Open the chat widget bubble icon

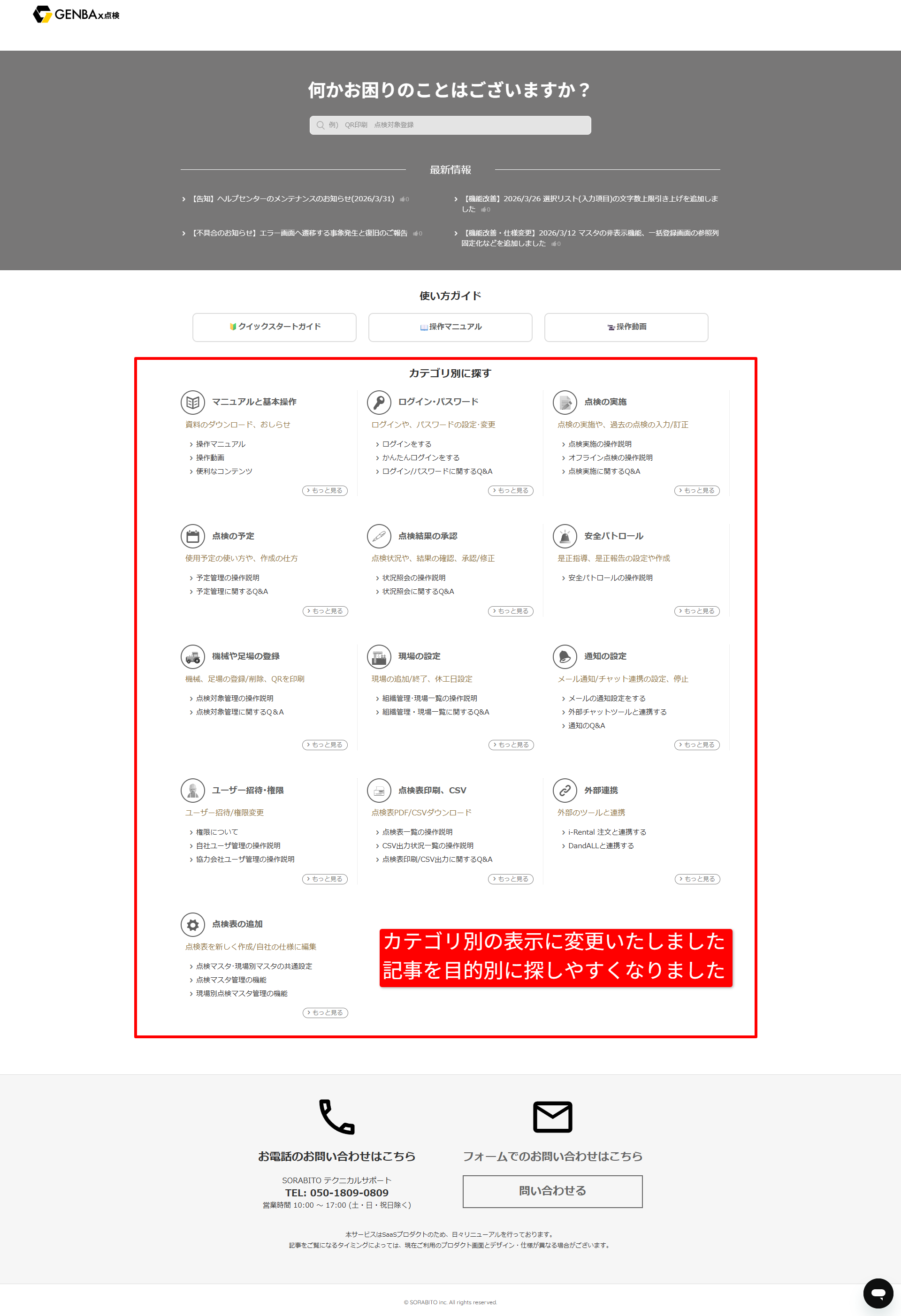pos(878,1293)
